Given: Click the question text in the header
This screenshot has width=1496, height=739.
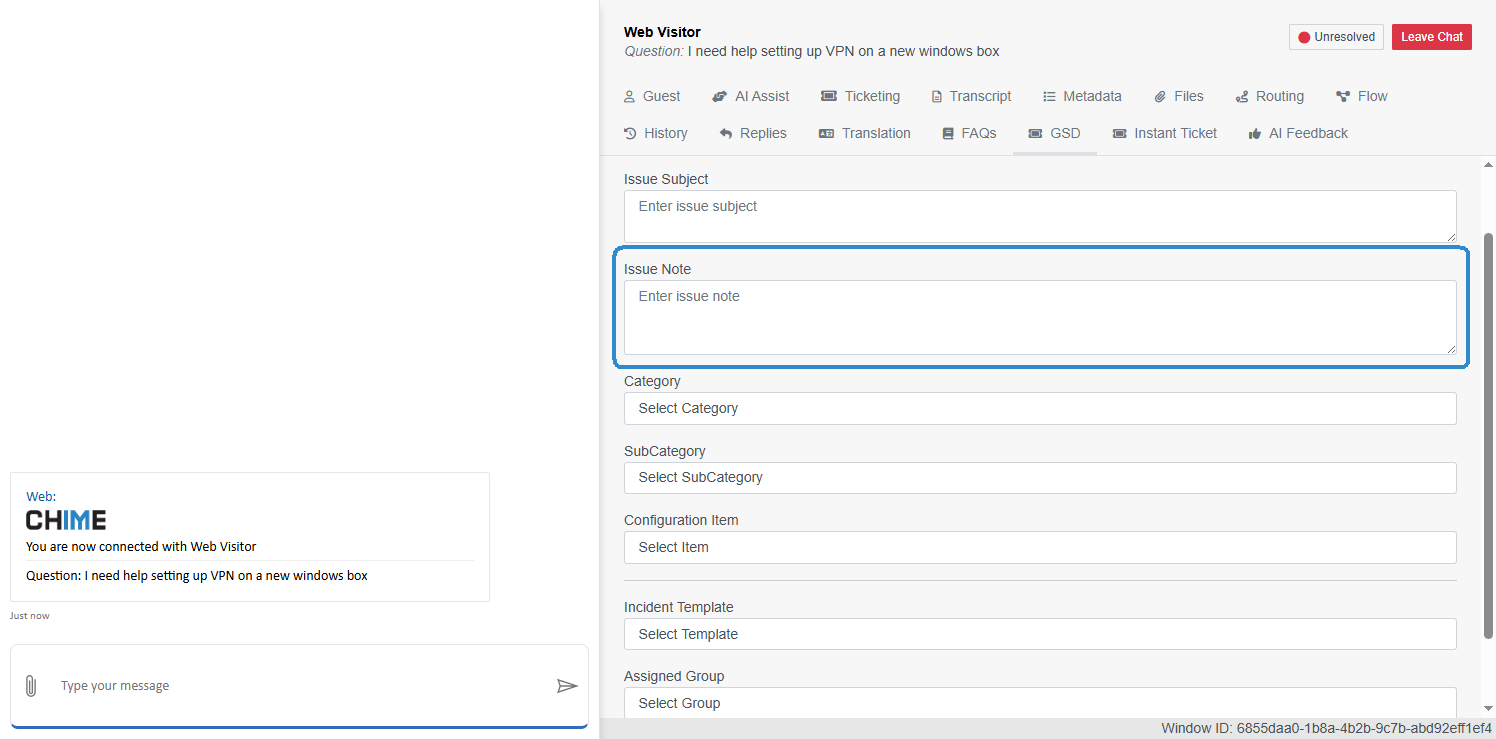Looking at the screenshot, I should tap(843, 51).
